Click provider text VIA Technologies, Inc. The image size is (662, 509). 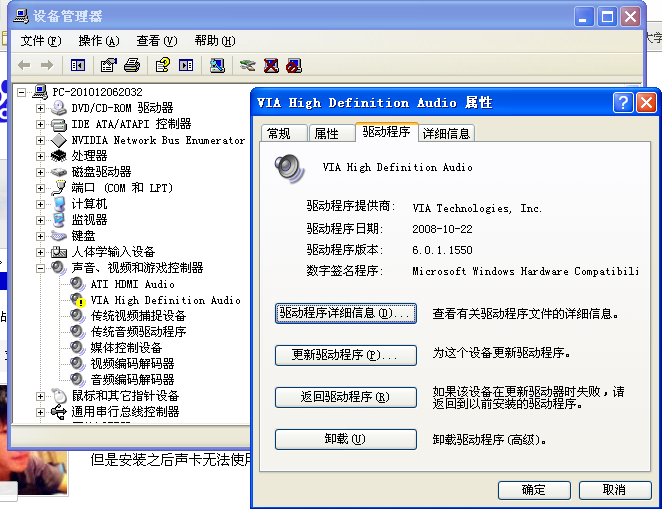click(x=477, y=208)
